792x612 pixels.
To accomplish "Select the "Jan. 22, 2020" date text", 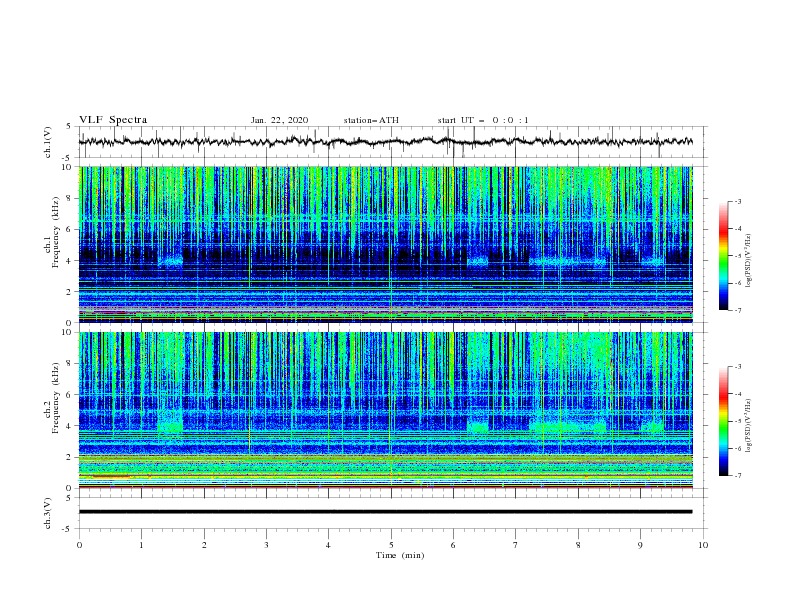I will click(279, 120).
